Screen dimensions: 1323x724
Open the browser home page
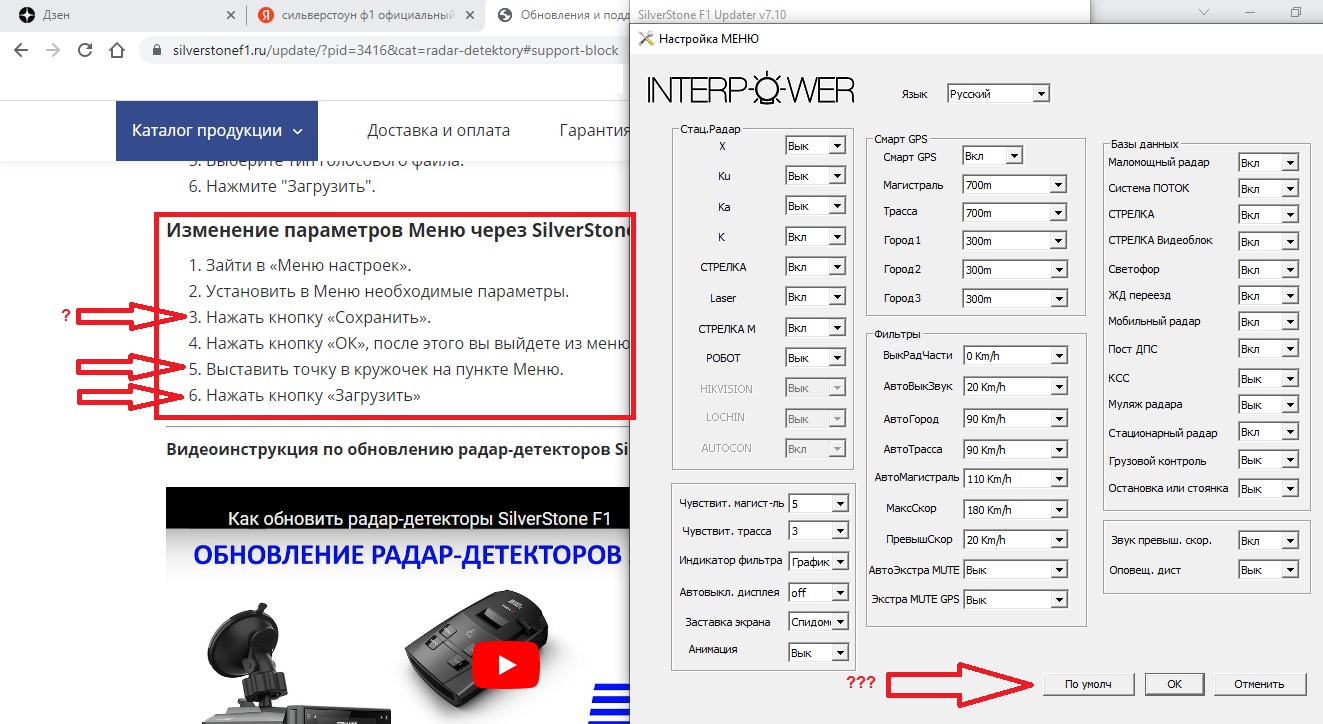click(117, 50)
